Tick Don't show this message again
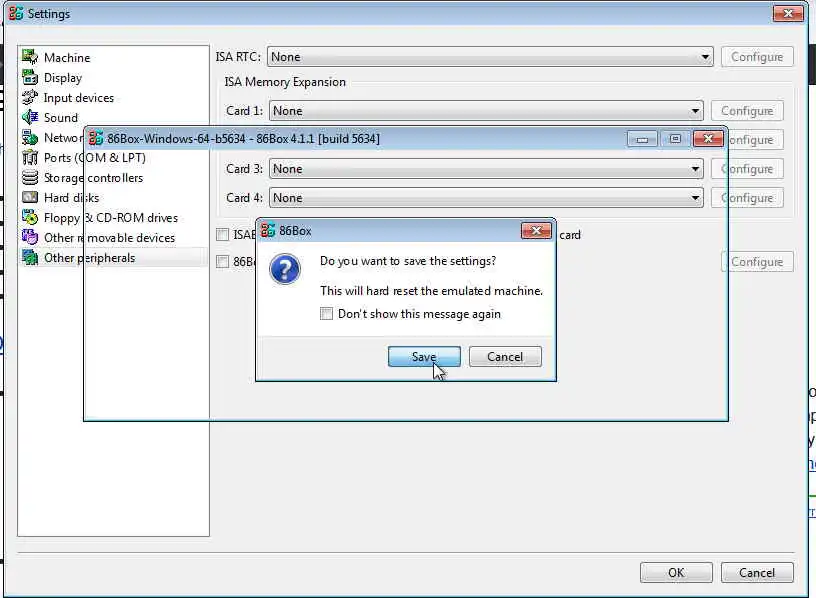816x598 pixels. pyautogui.click(x=326, y=313)
